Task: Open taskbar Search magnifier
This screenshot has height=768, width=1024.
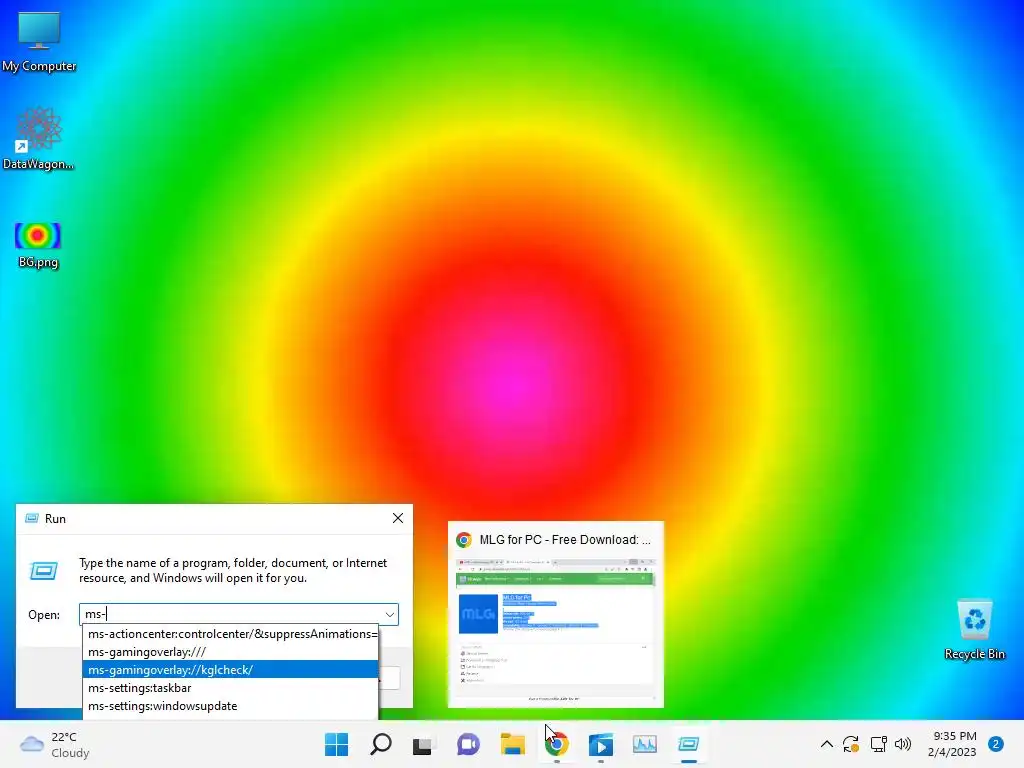Action: point(381,744)
